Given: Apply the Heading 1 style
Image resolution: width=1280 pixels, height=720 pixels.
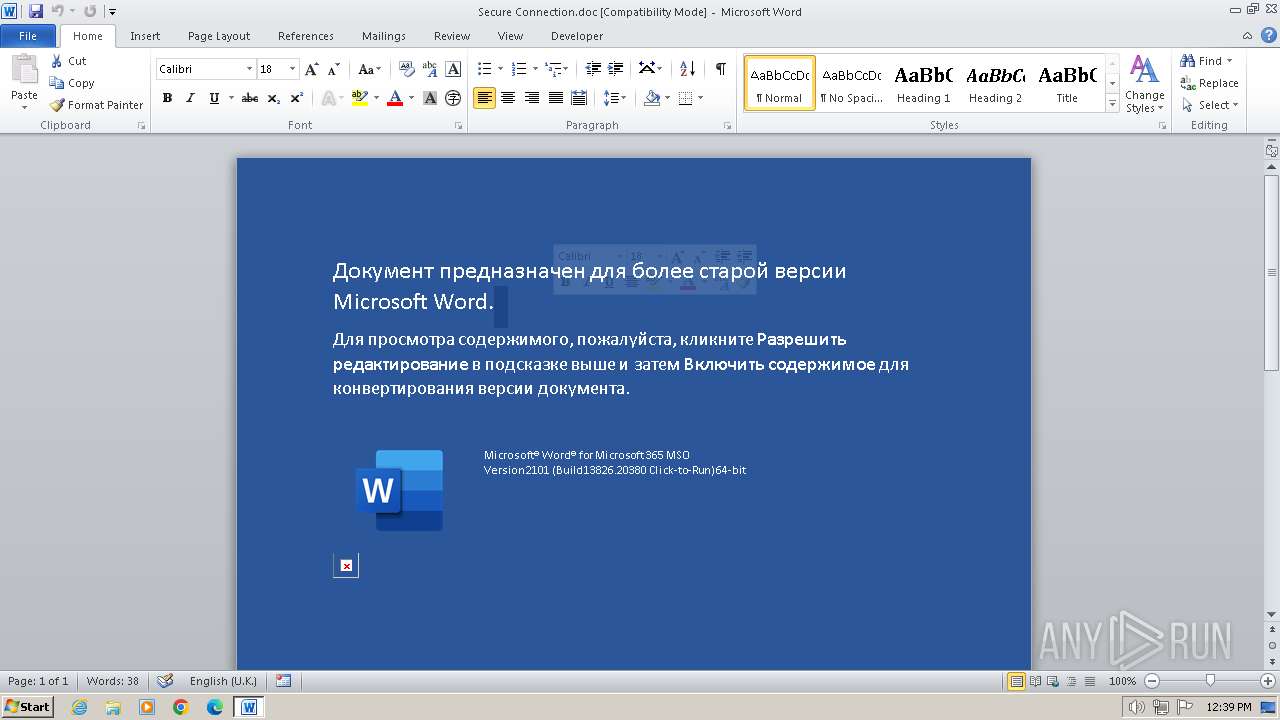Looking at the screenshot, I should tap(923, 83).
